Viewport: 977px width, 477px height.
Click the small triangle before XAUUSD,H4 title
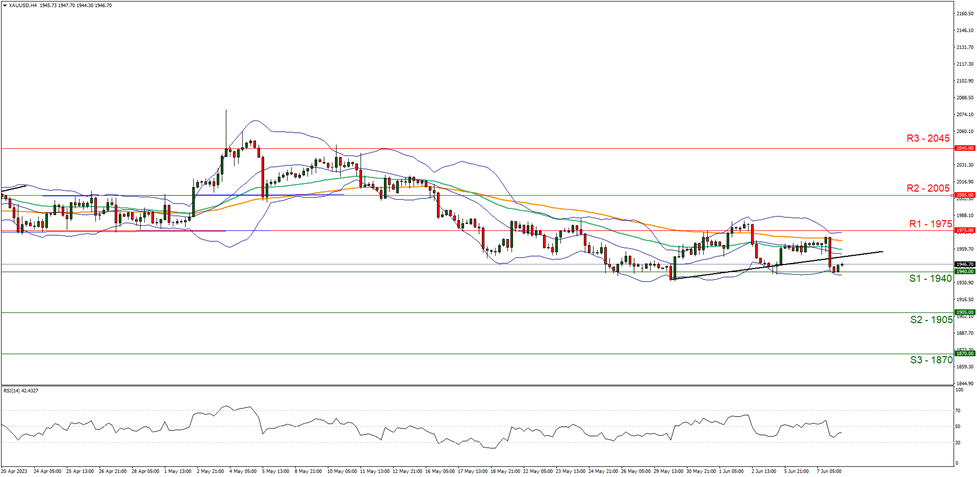(4, 5)
